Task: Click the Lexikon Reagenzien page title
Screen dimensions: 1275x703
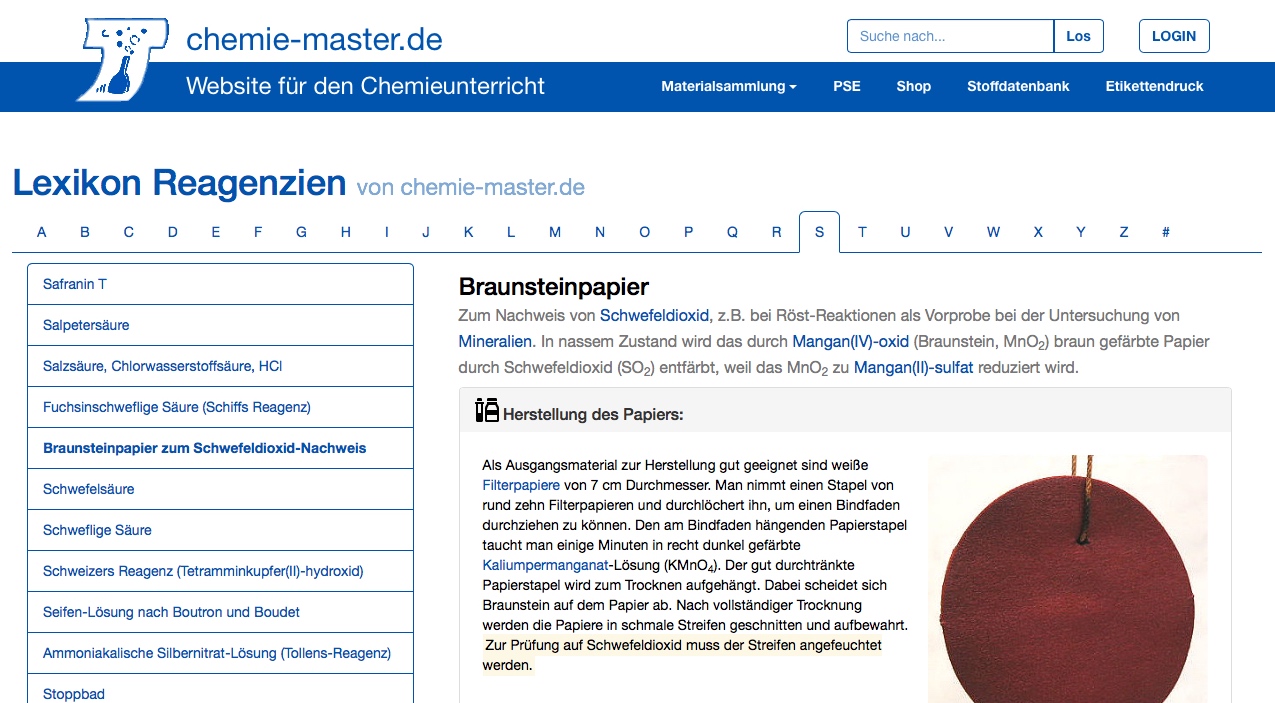Action: coord(179,184)
